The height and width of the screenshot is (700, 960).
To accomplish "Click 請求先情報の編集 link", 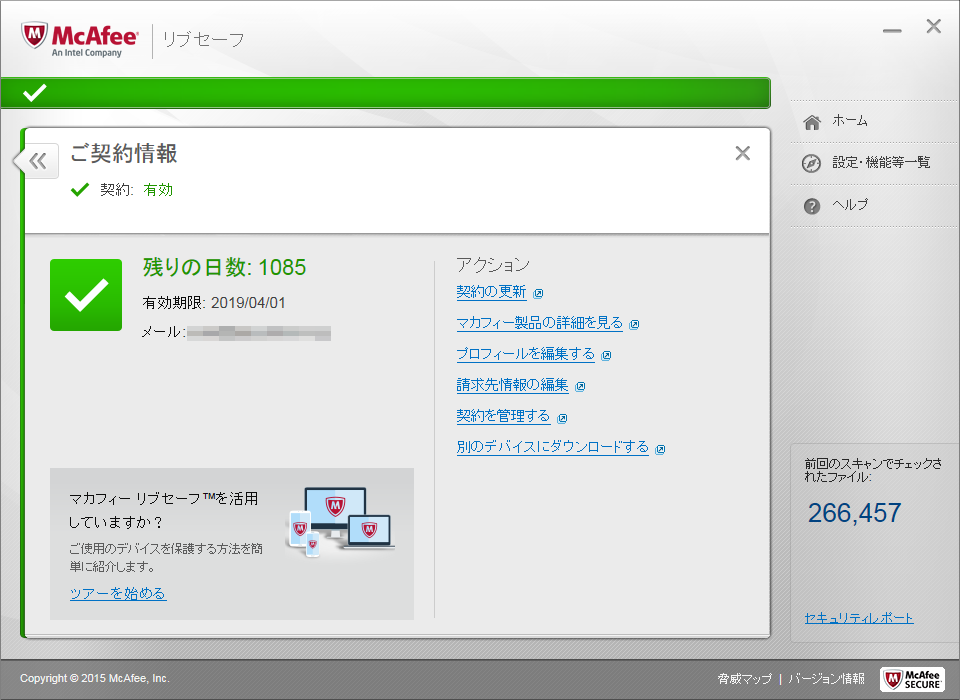I will click(x=512, y=385).
